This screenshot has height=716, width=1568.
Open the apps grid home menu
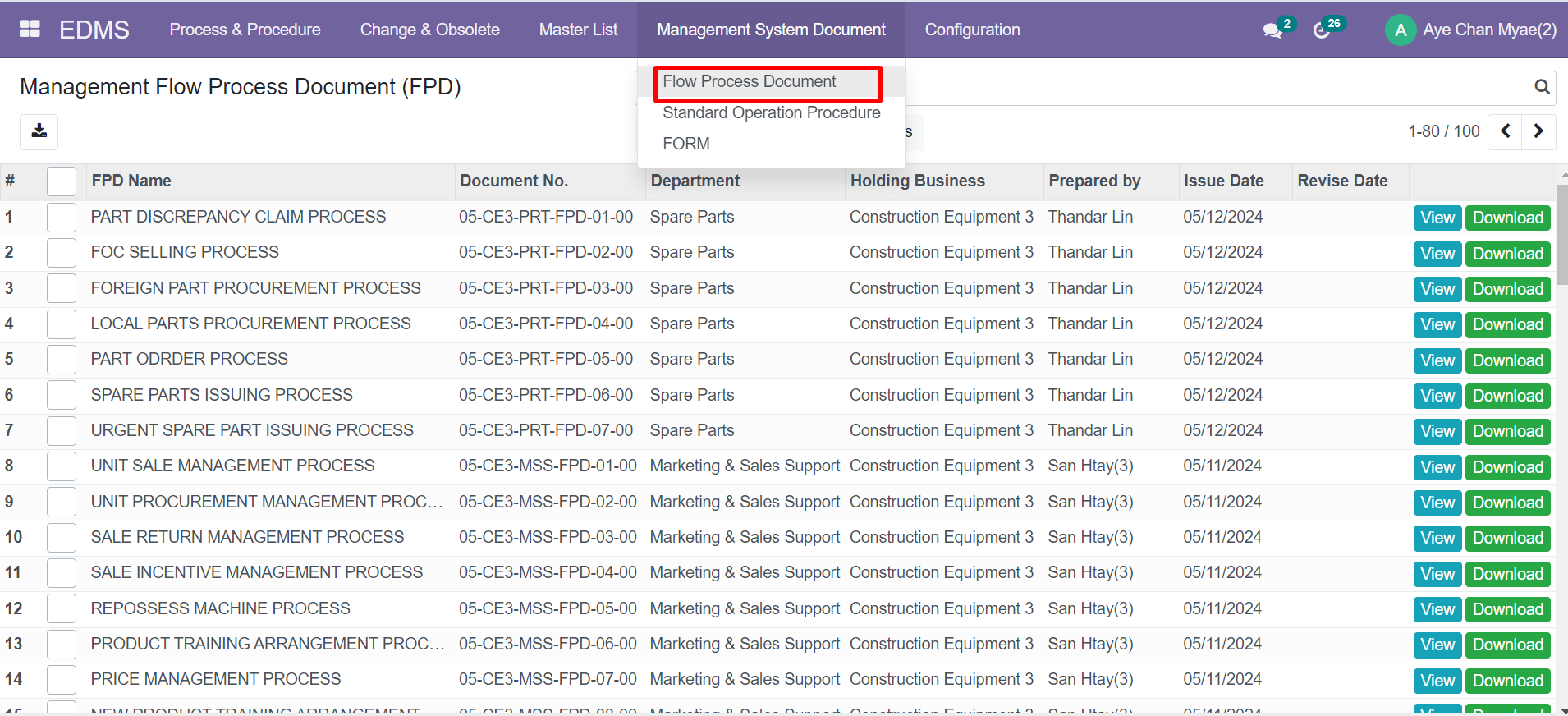pos(30,29)
